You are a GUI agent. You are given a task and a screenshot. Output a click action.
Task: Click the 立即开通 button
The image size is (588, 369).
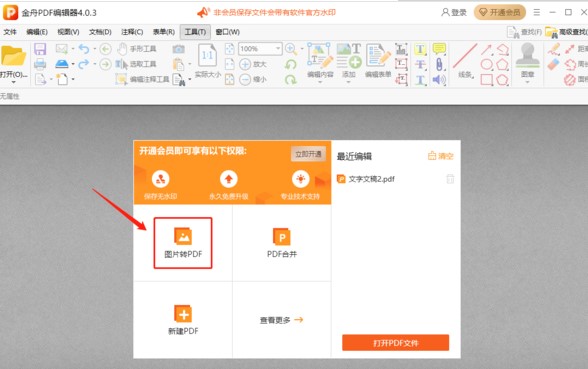308,154
